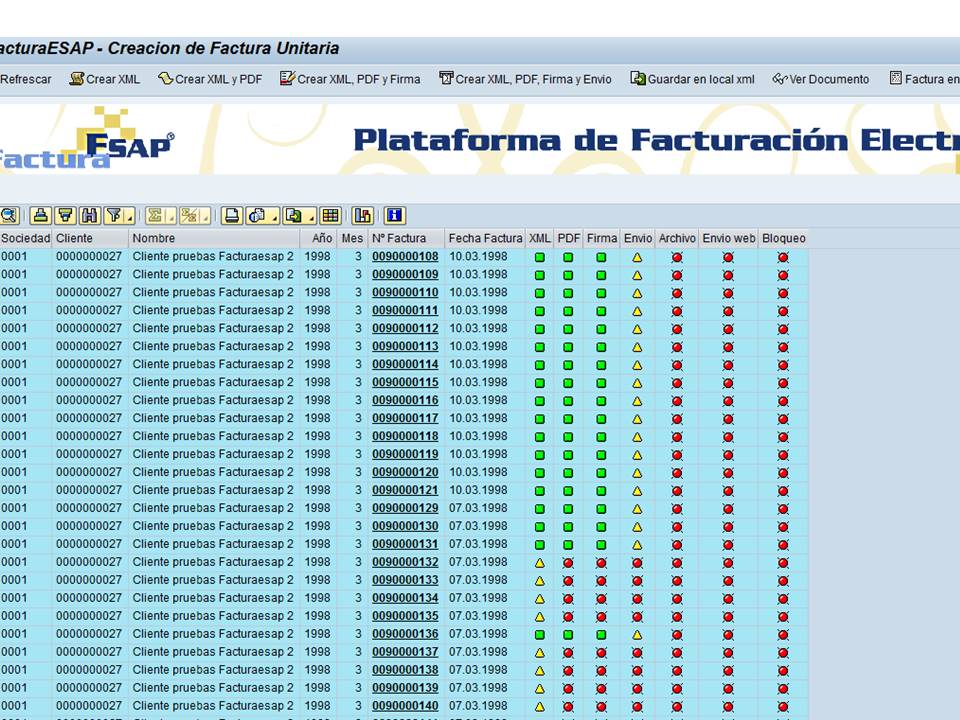Viewport: 960px width, 720px height.
Task: Open invoice link 0090000131
Action: click(405, 544)
